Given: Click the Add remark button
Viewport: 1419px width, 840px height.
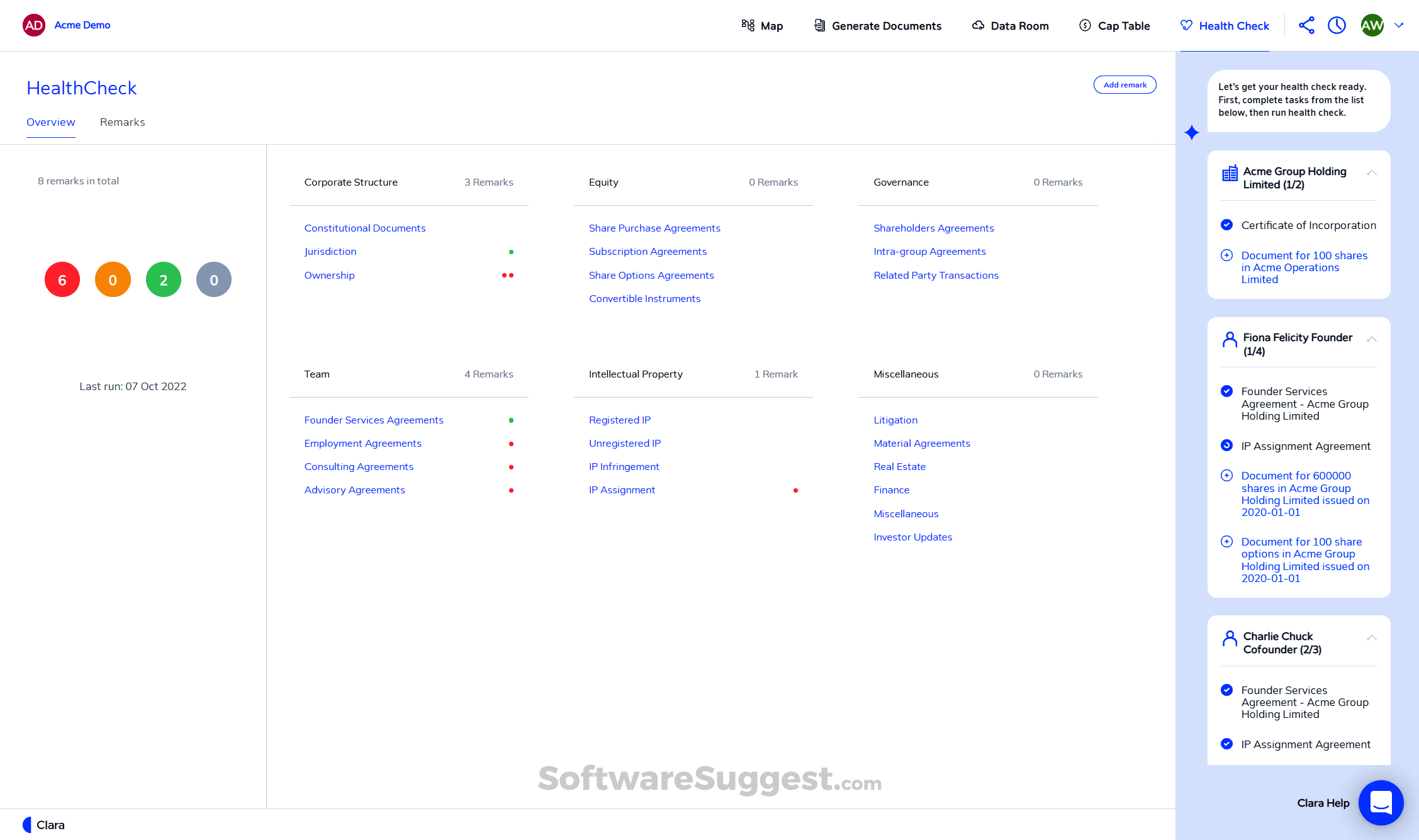Looking at the screenshot, I should tap(1125, 85).
